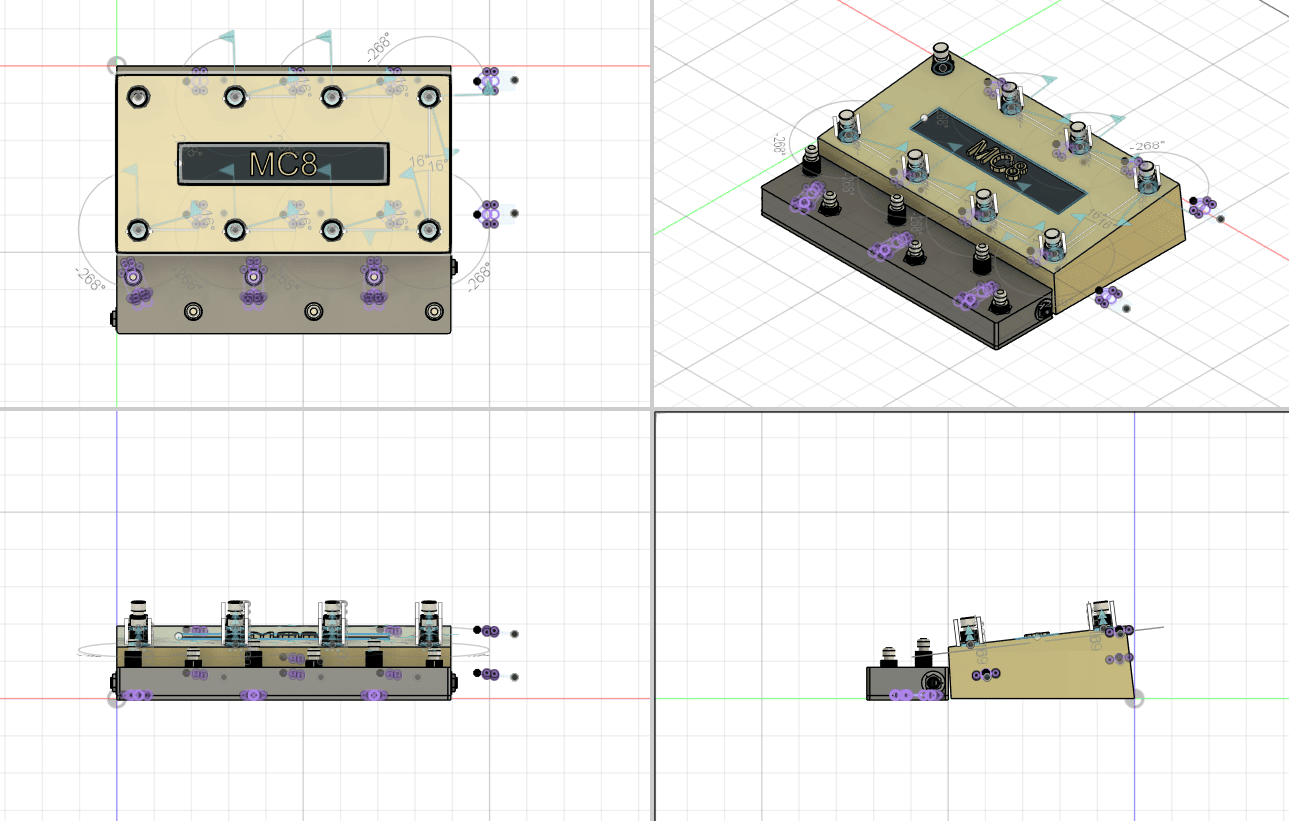Image resolution: width=1289 pixels, height=821 pixels.
Task: Select bottom-left footswitch on tan enclosure, top view
Action: point(137,230)
